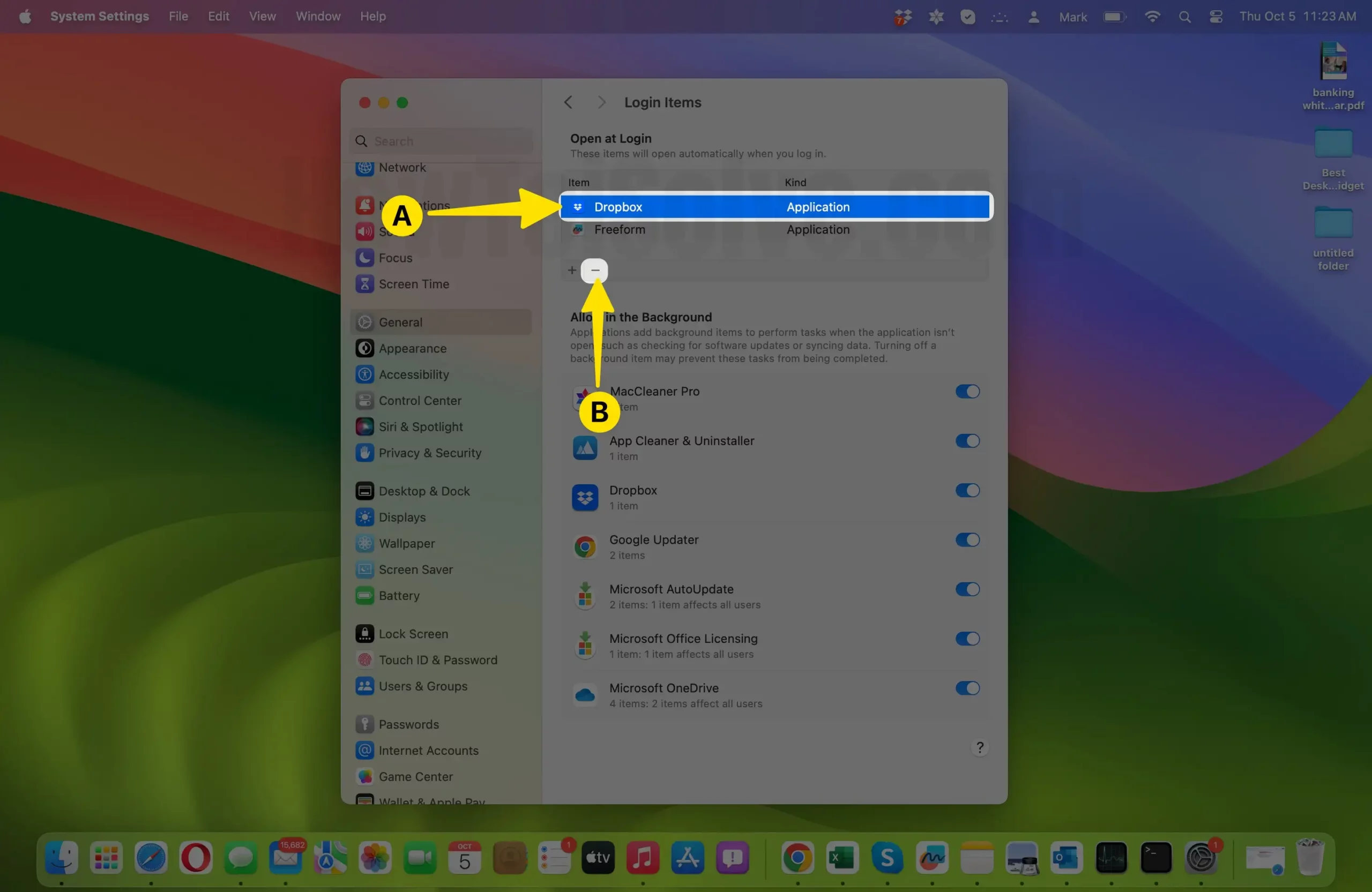
Task: Disable Dropbox background item switch
Action: pyautogui.click(x=967, y=491)
